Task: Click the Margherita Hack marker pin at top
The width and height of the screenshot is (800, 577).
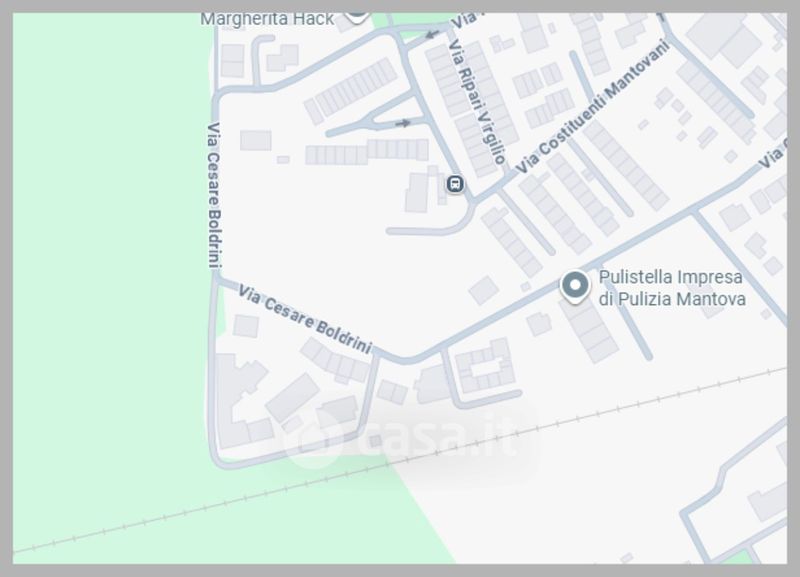Action: point(357,17)
